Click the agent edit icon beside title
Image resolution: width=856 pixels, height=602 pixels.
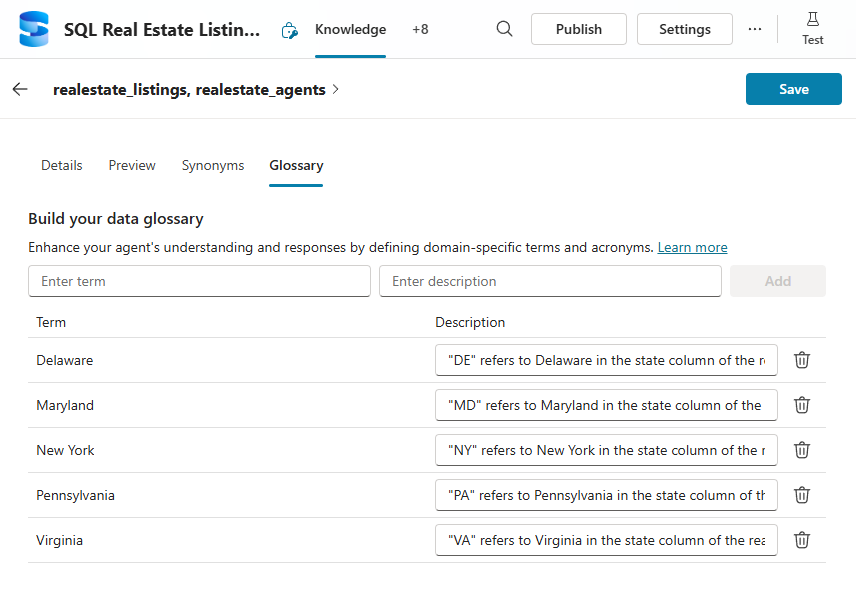[x=289, y=30]
